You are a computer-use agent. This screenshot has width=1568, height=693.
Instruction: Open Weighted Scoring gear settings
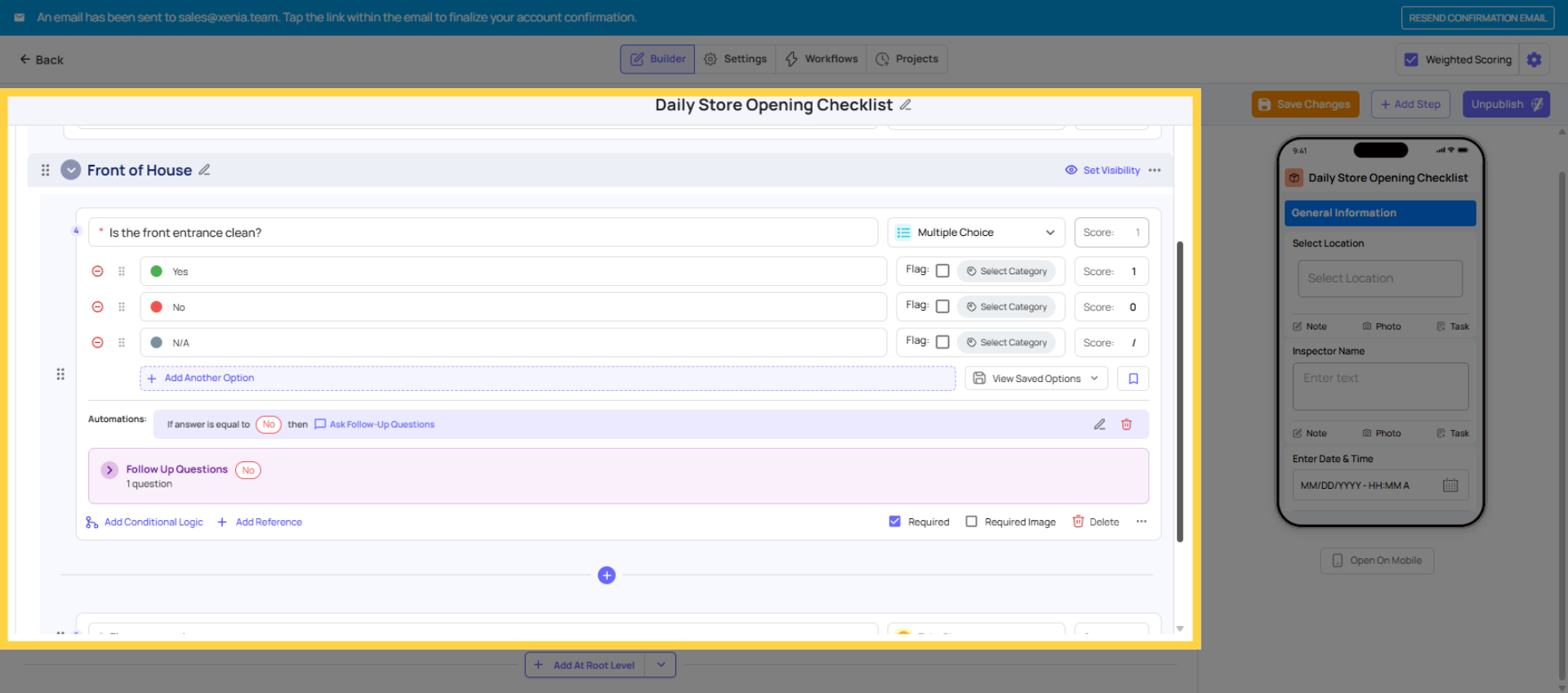coord(1534,60)
